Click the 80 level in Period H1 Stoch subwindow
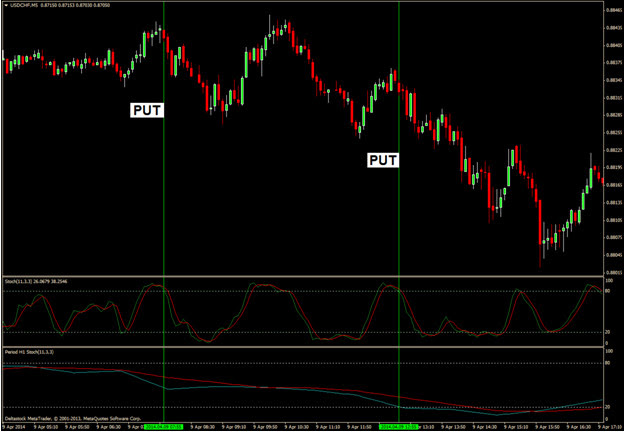 (x=608, y=363)
